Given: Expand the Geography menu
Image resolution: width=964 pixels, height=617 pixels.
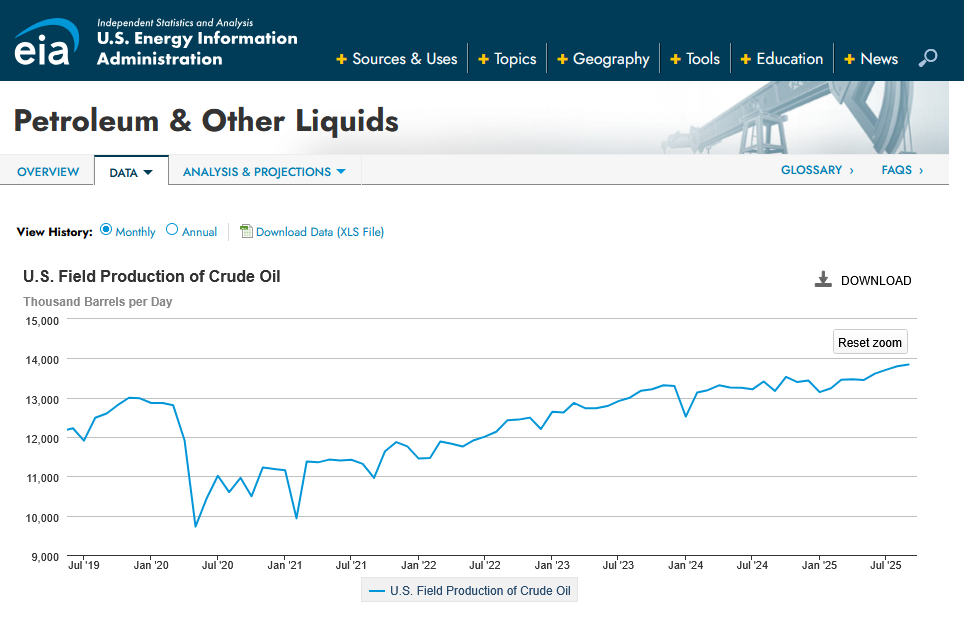Looking at the screenshot, I should 603,59.
